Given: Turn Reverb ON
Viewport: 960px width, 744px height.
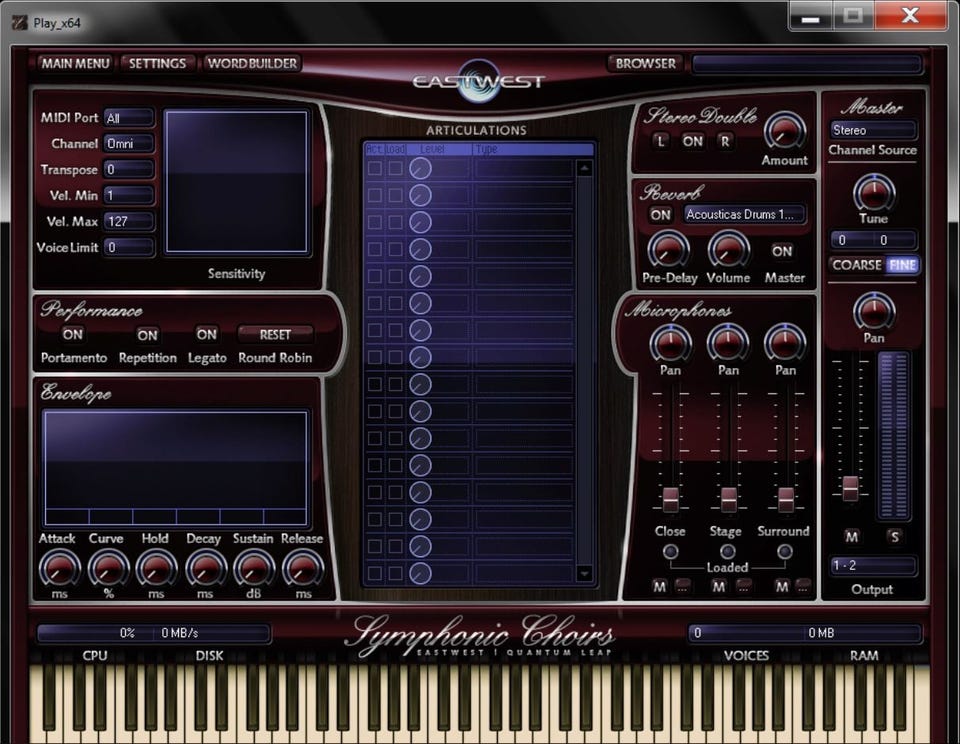Looking at the screenshot, I should [x=660, y=215].
